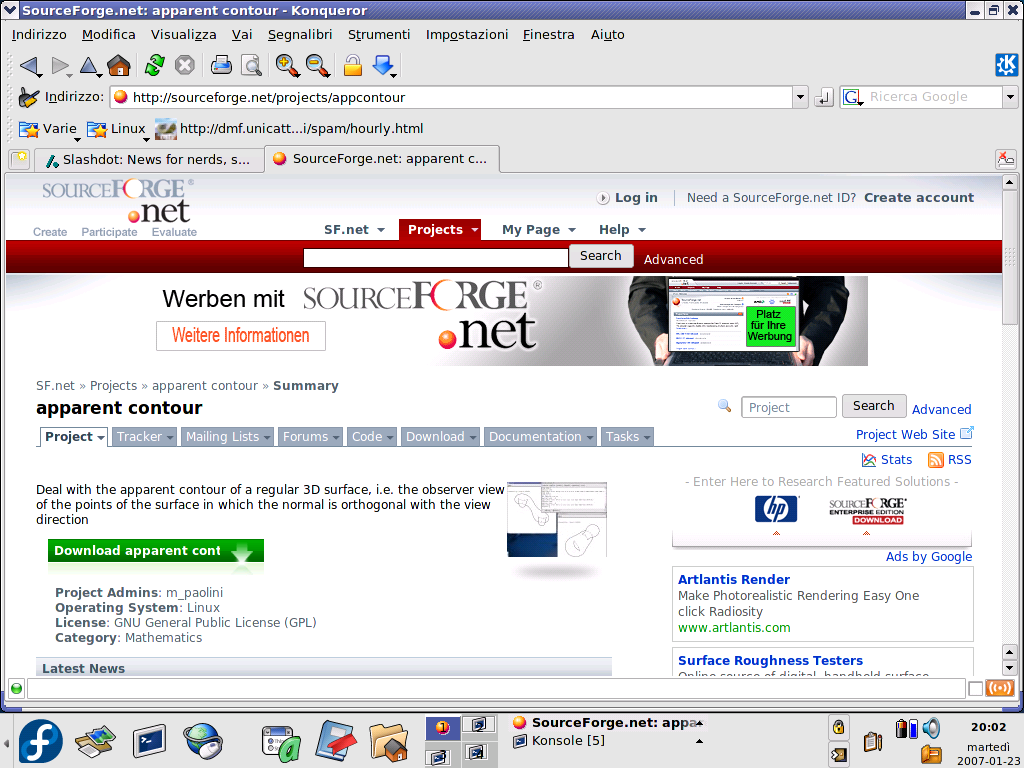
Task: Go forward with the Forward arrow
Action: pyautogui.click(x=60, y=65)
